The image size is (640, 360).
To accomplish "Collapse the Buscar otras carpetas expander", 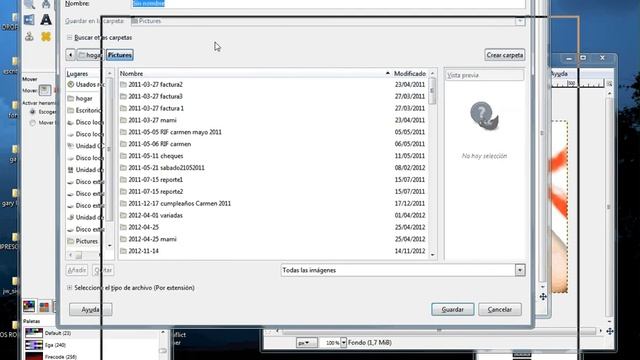I will coord(69,38).
